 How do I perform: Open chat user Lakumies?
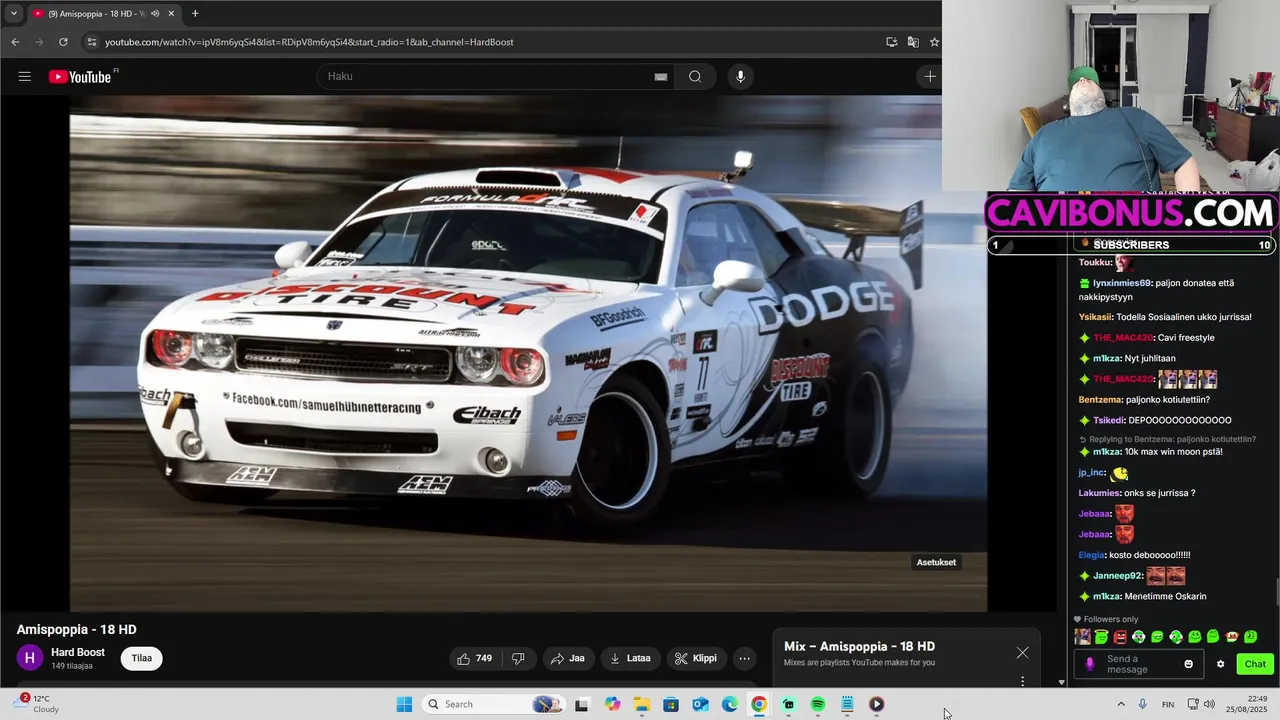click(x=1099, y=492)
